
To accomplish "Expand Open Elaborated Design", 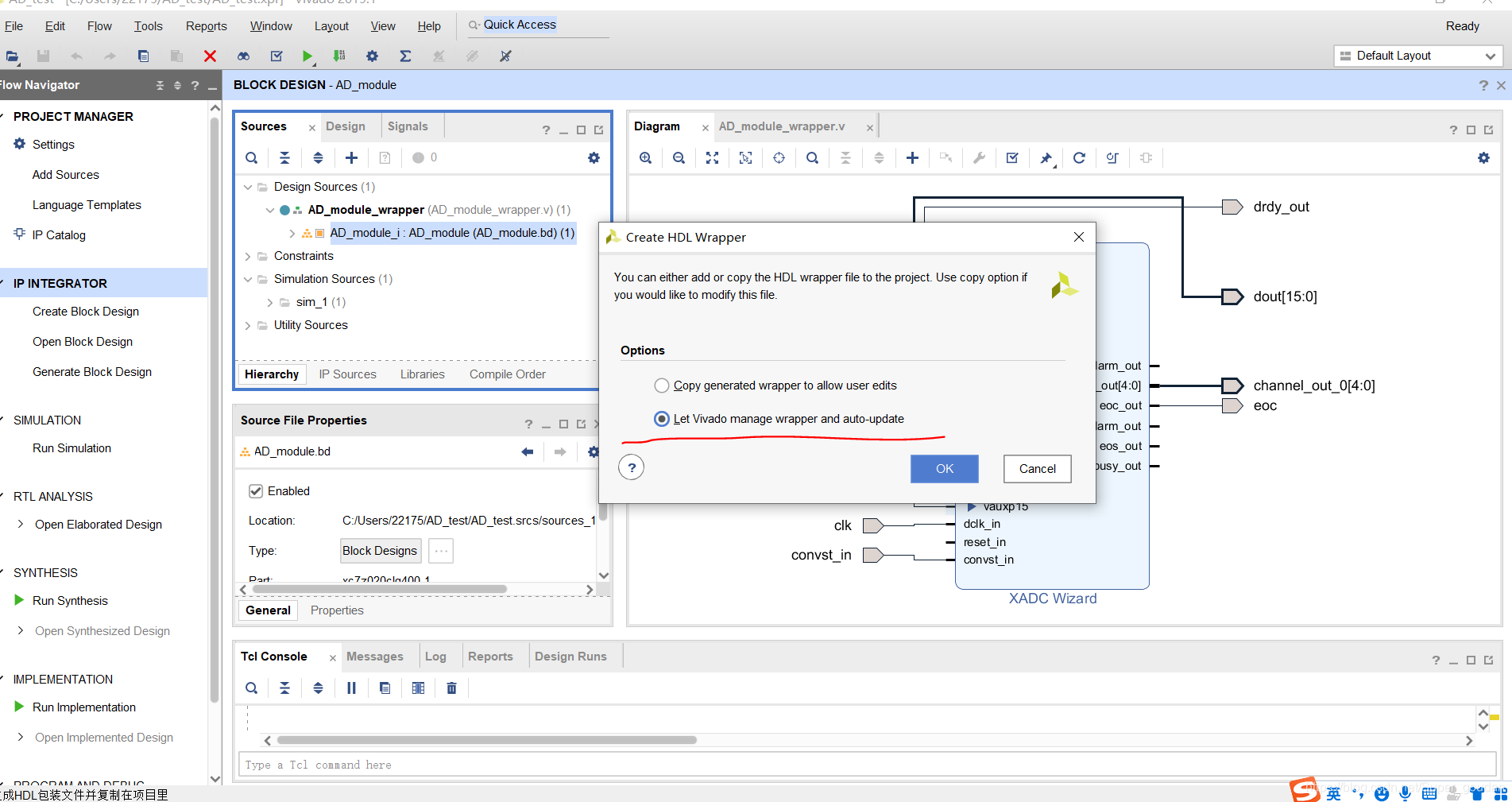I will pyautogui.click(x=21, y=524).
